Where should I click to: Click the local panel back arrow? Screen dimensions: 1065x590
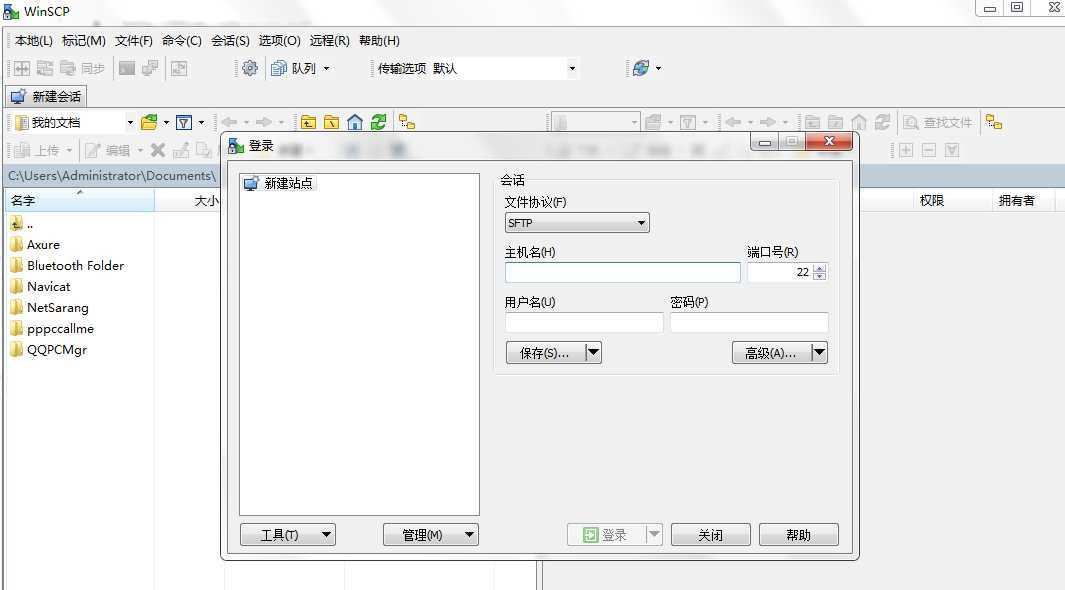(229, 122)
